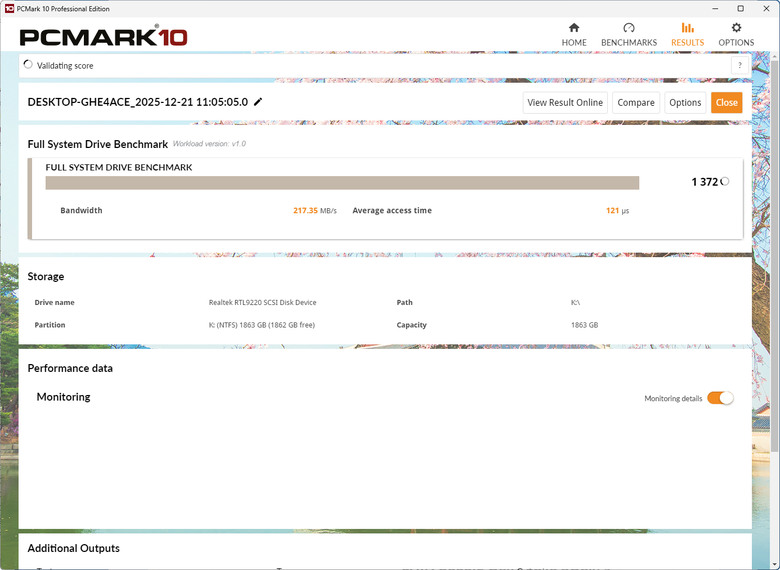Click the FULL SYSTEM DRIVE BENCHMARK card title
Screen dimensions: 780x570
[119, 167]
